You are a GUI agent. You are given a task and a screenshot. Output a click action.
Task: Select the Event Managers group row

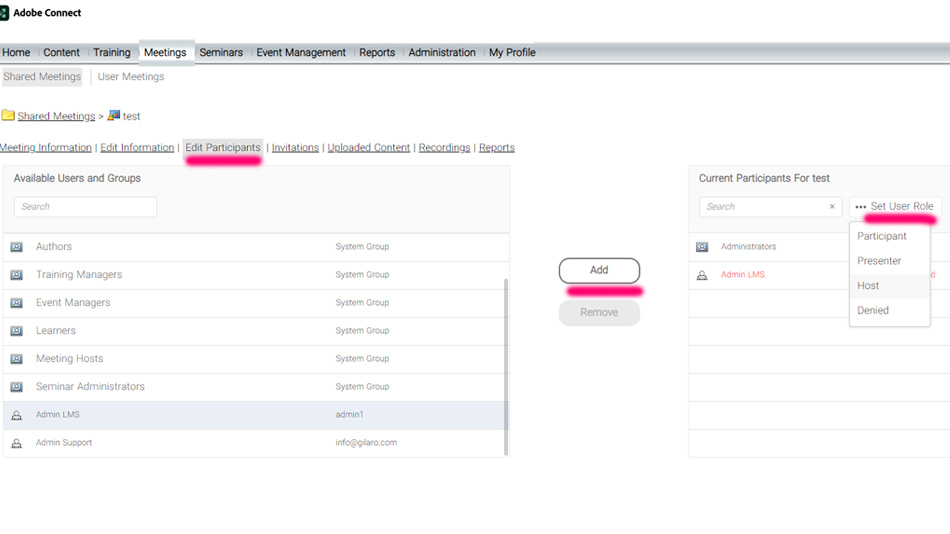click(253, 303)
